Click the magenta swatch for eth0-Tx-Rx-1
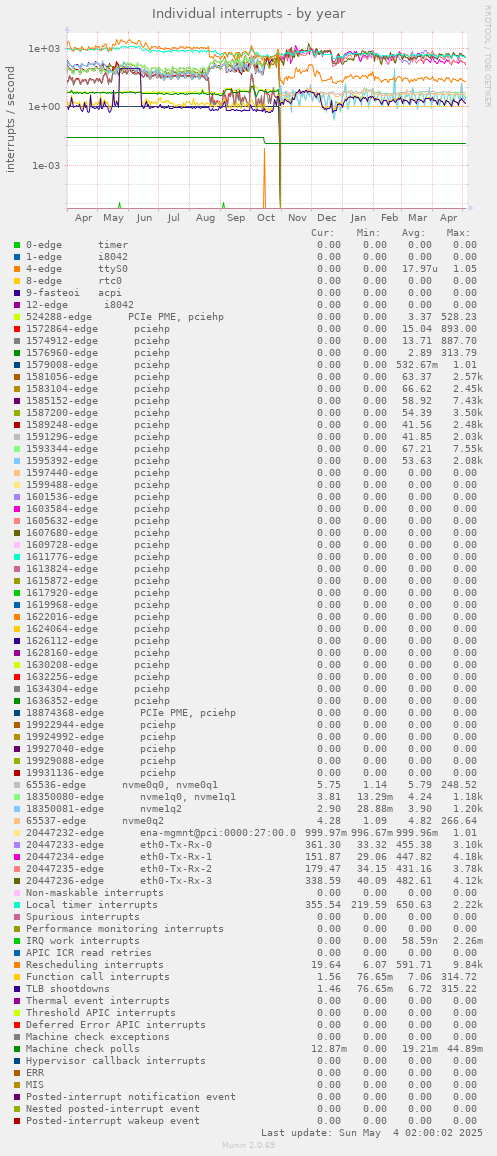 point(17,857)
